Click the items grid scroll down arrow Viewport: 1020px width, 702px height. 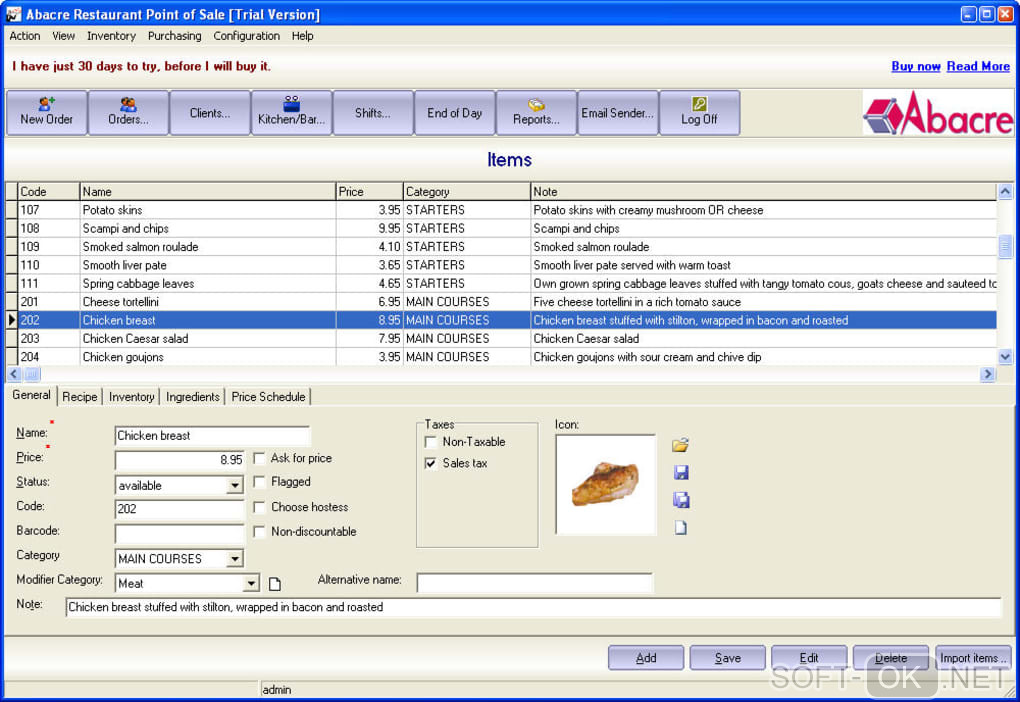[x=1005, y=357]
